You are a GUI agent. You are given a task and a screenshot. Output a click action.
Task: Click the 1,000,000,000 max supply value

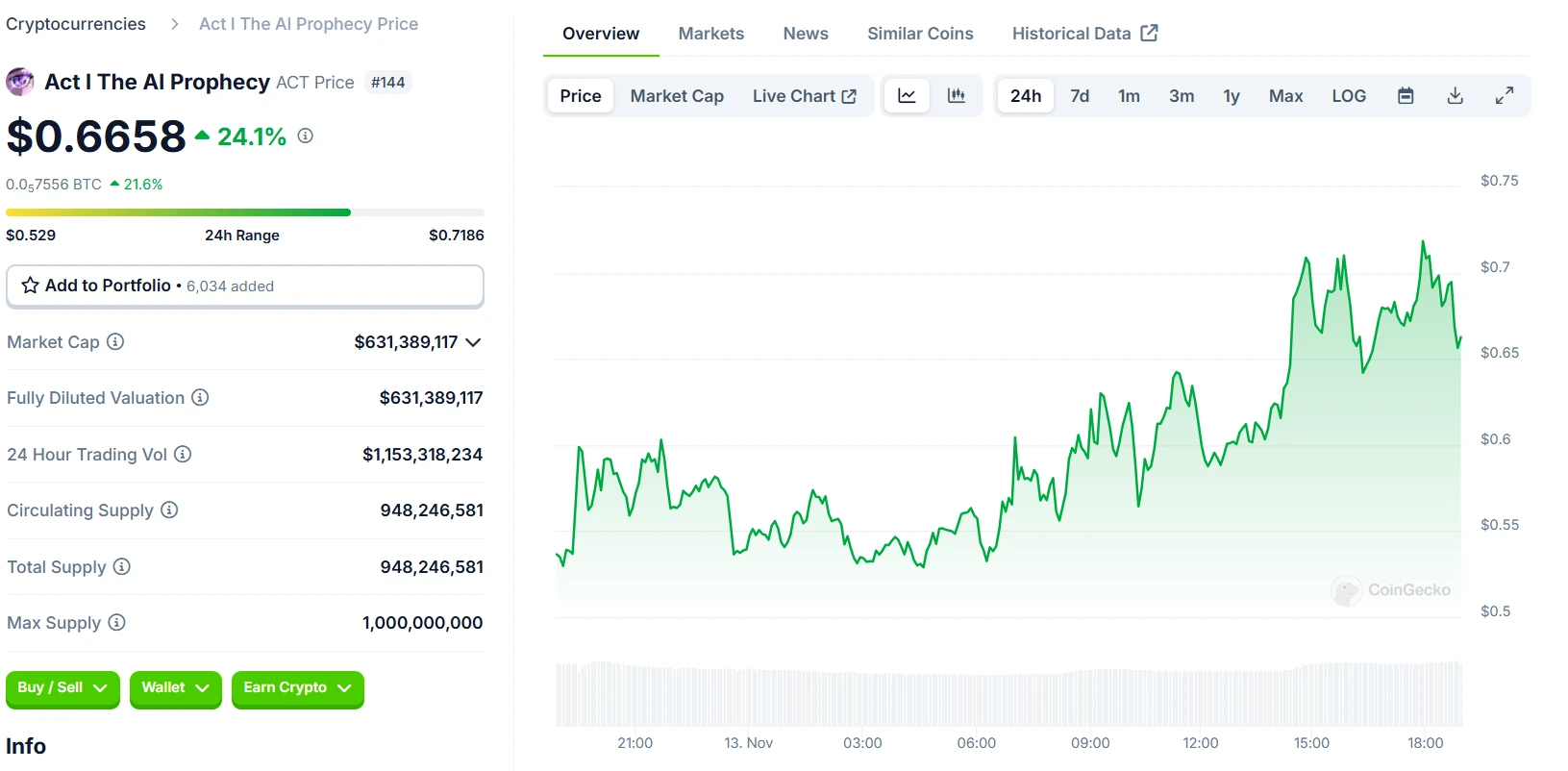coord(423,623)
